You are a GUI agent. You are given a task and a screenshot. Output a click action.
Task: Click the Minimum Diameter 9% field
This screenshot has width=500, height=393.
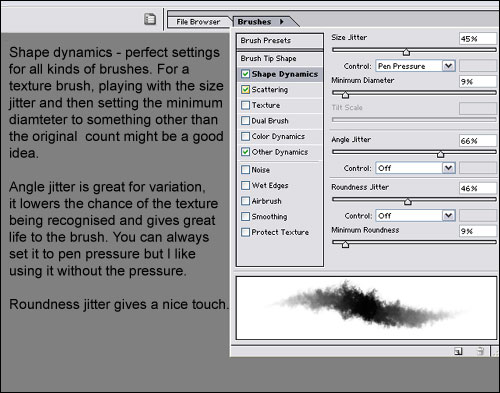(478, 82)
